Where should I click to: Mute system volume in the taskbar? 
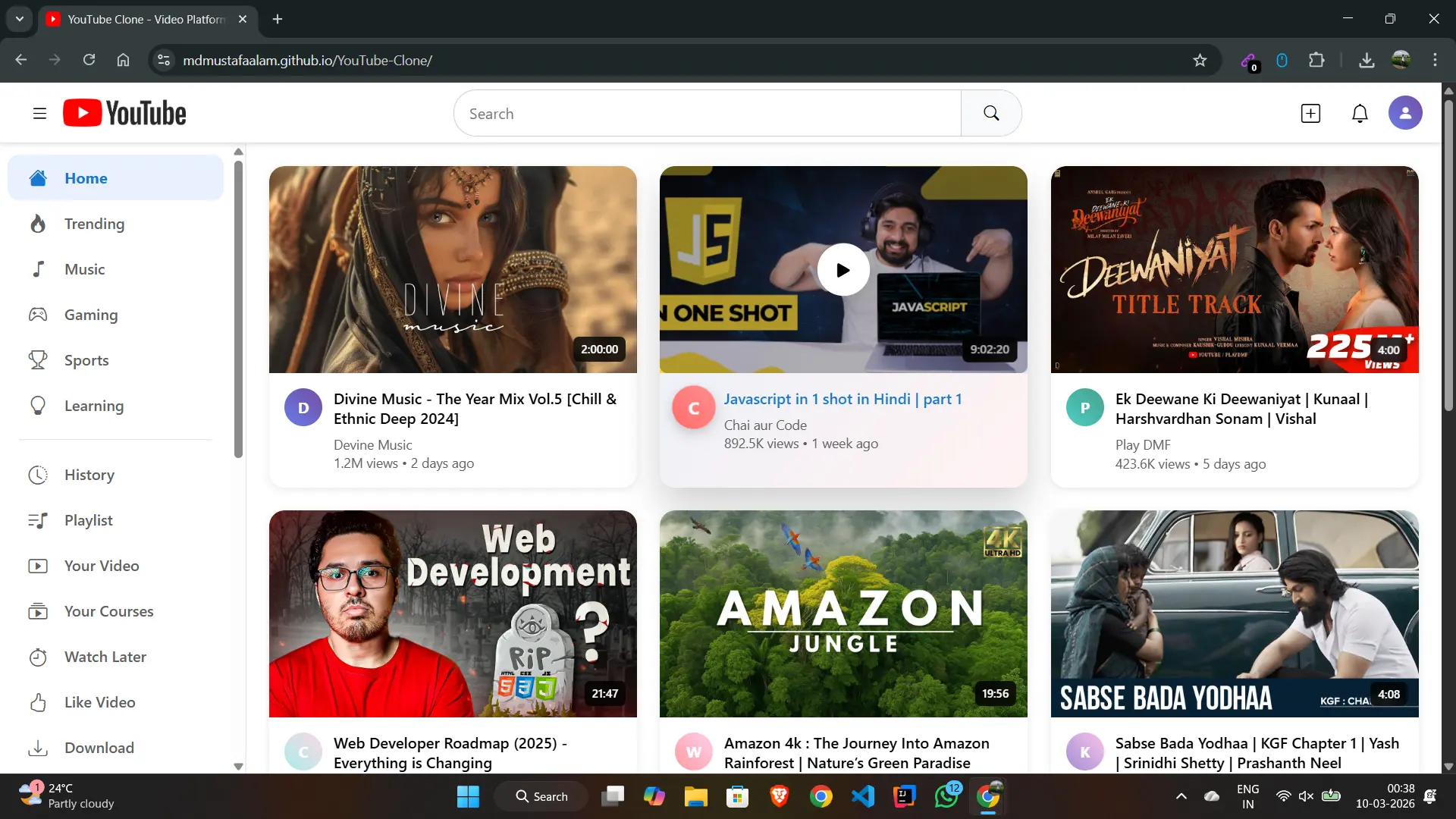click(x=1307, y=796)
